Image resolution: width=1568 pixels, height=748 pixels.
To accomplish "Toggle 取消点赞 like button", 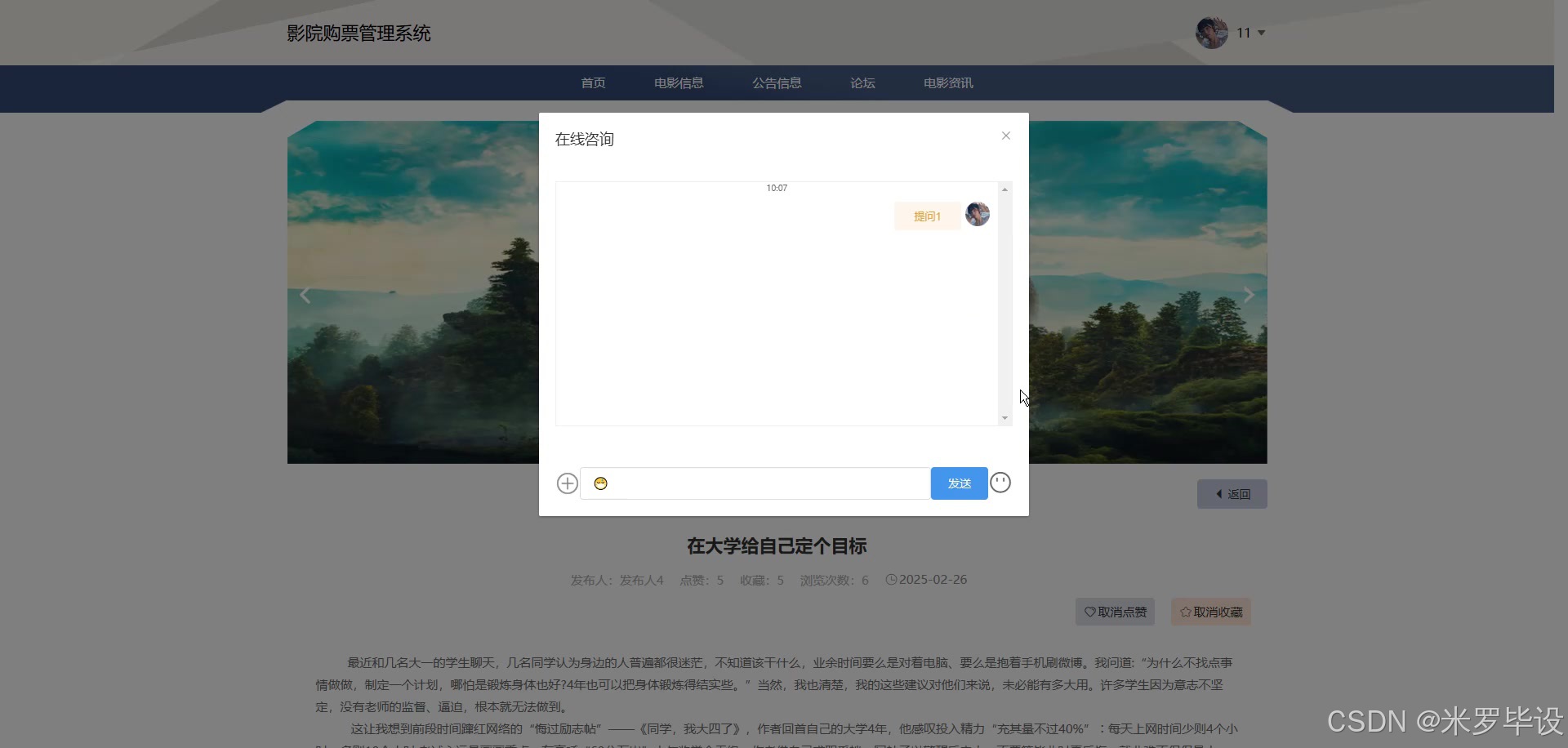I will (1115, 612).
